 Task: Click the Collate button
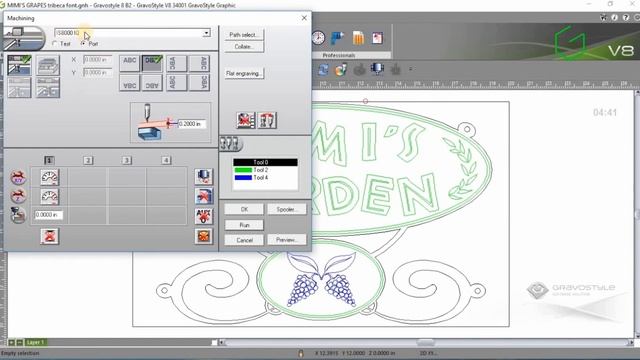pyautogui.click(x=244, y=47)
